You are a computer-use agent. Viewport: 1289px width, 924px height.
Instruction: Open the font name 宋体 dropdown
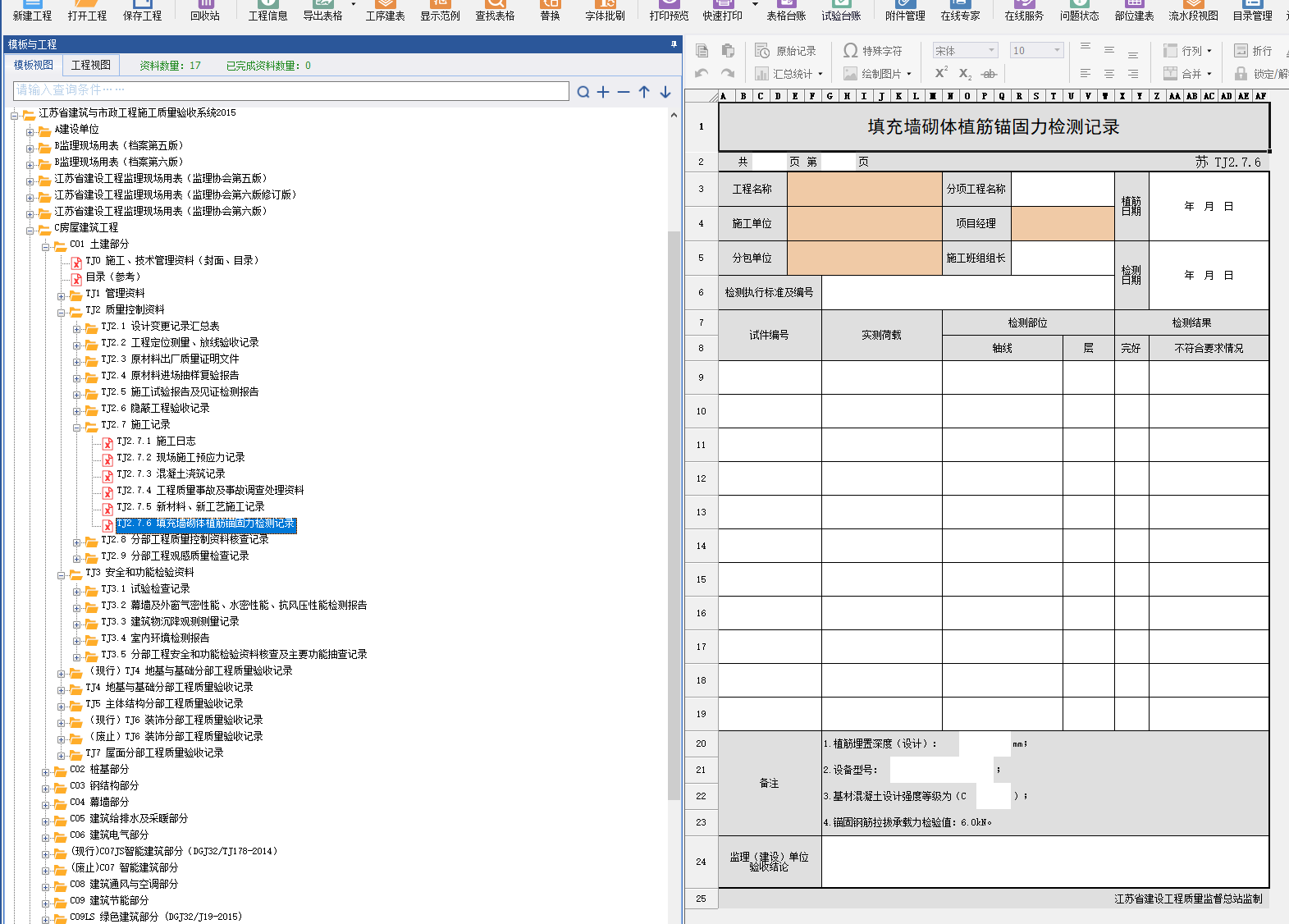[991, 51]
